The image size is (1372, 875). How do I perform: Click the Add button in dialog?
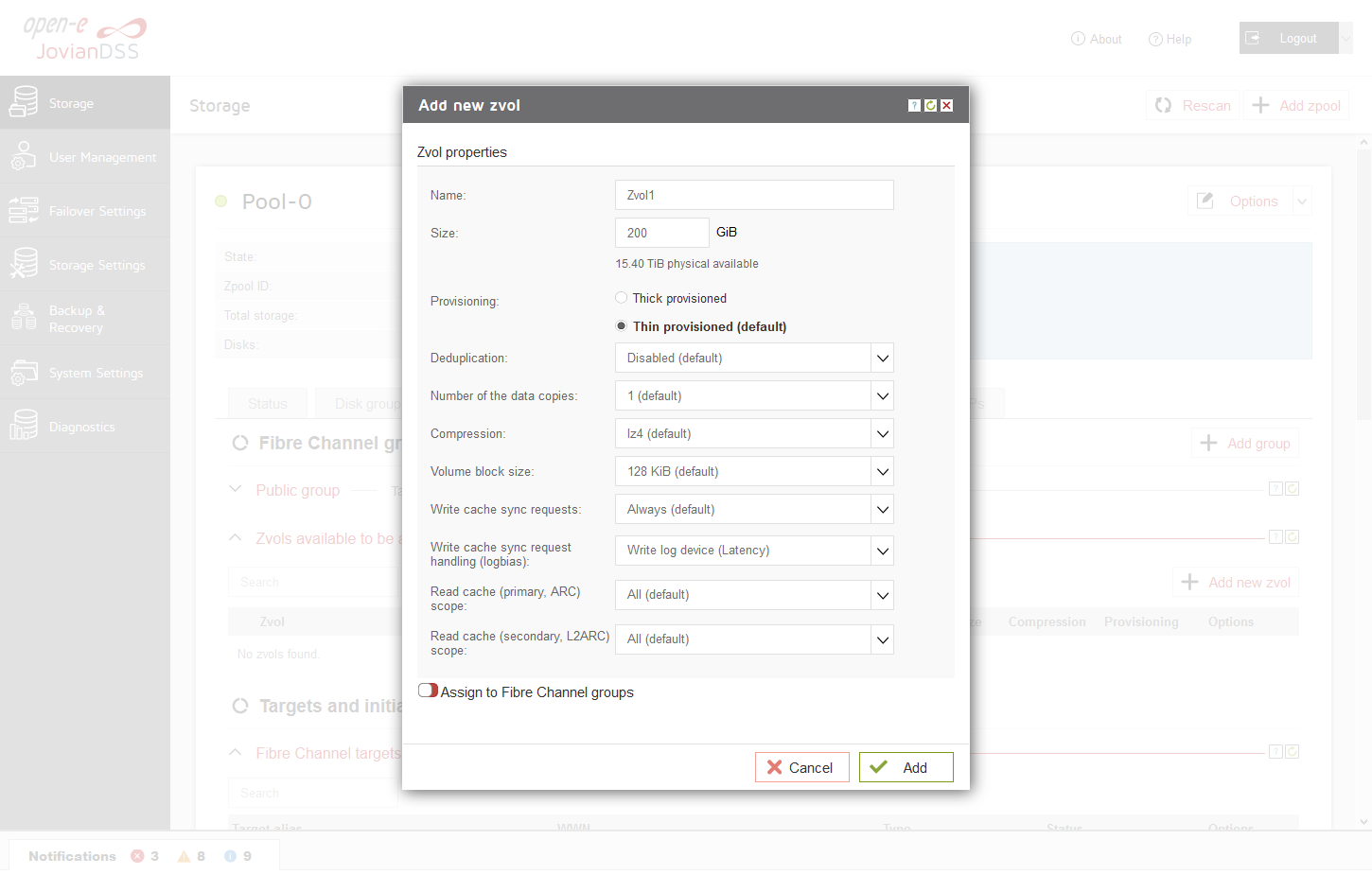pos(906,767)
